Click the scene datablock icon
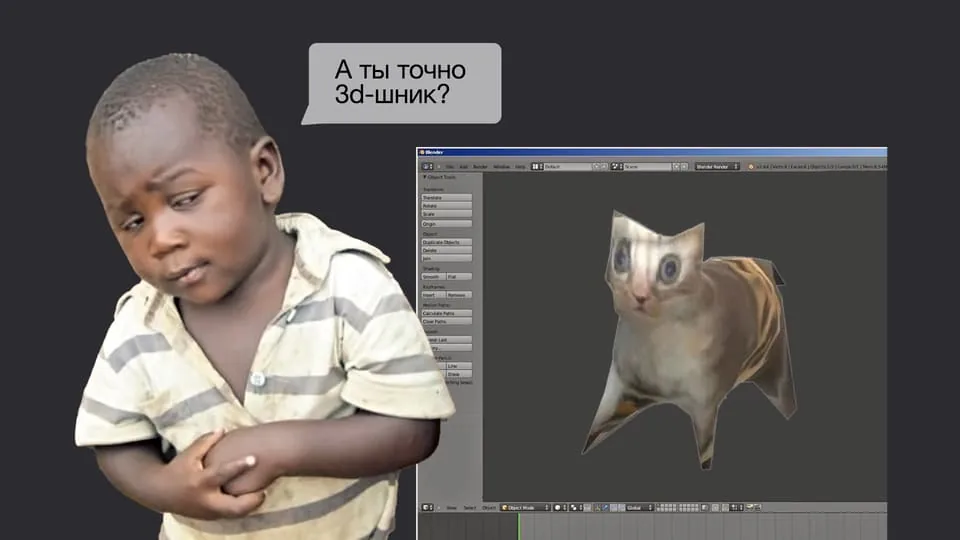This screenshot has height=540, width=960. click(617, 167)
